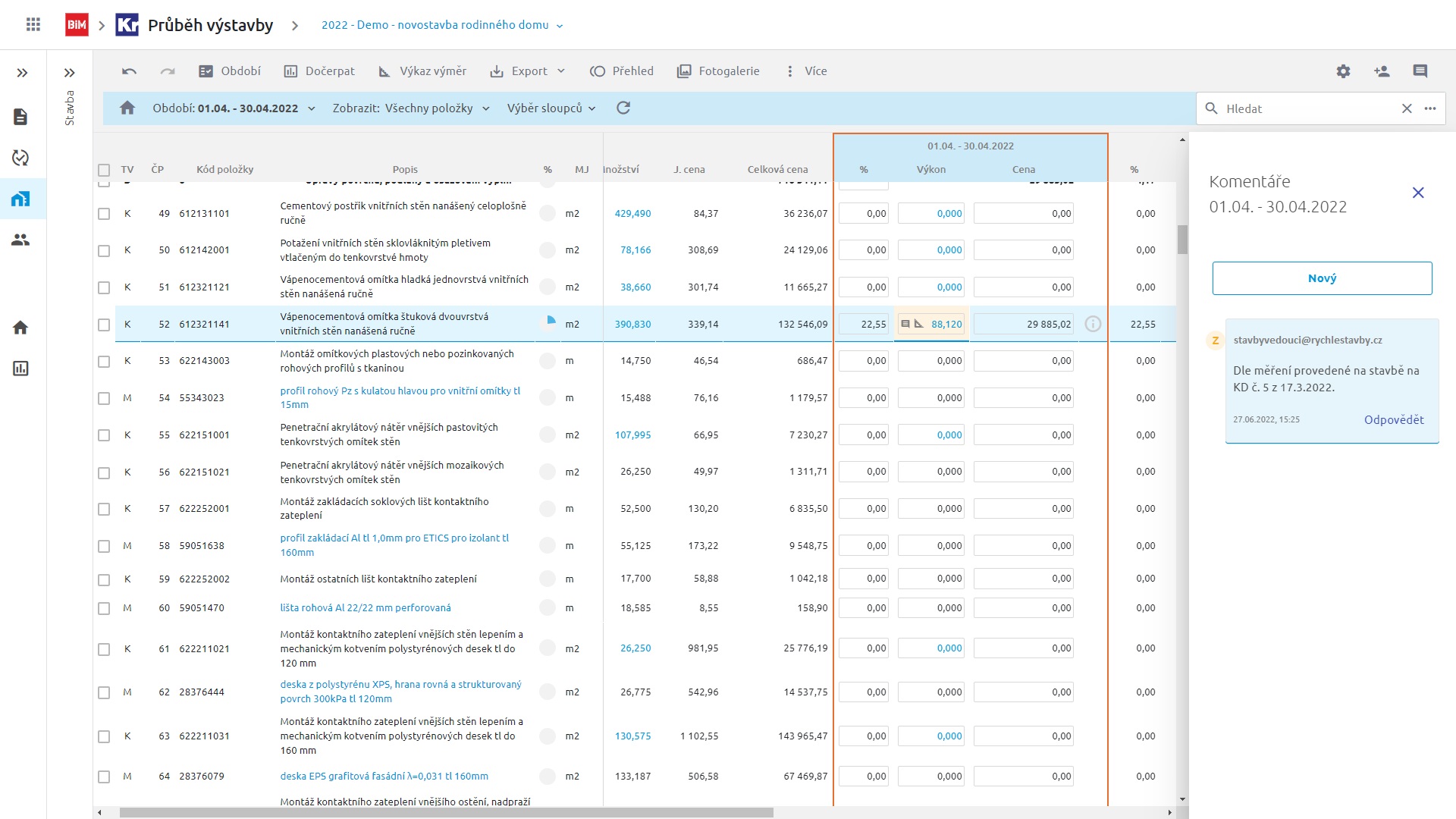Expand the Období 01.04. - 30.04.2022 dropdown

coord(234,108)
